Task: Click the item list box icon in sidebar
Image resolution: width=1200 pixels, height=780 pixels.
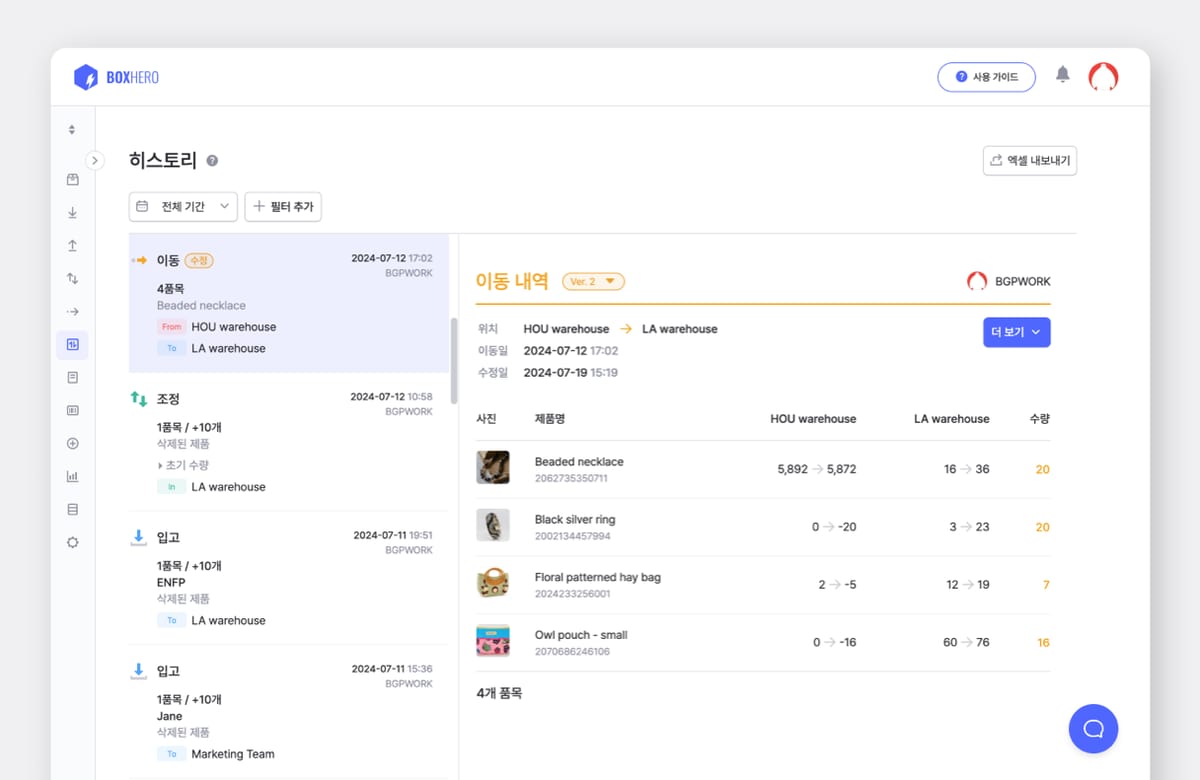Action: pos(72,180)
